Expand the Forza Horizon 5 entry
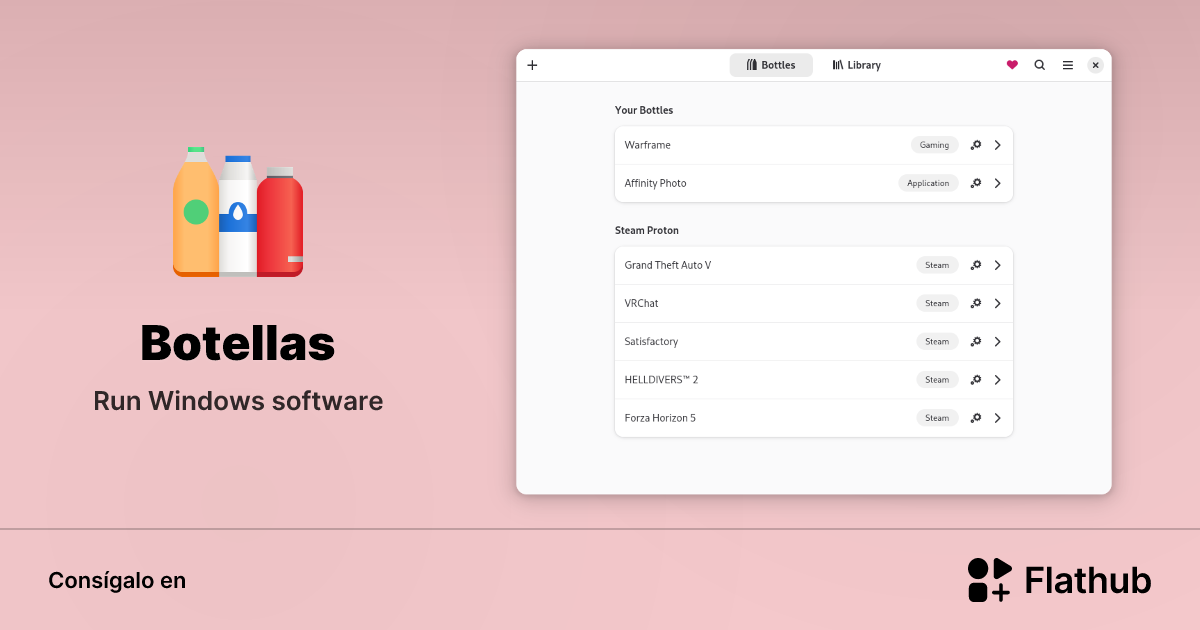The width and height of the screenshot is (1200, 630). [998, 418]
